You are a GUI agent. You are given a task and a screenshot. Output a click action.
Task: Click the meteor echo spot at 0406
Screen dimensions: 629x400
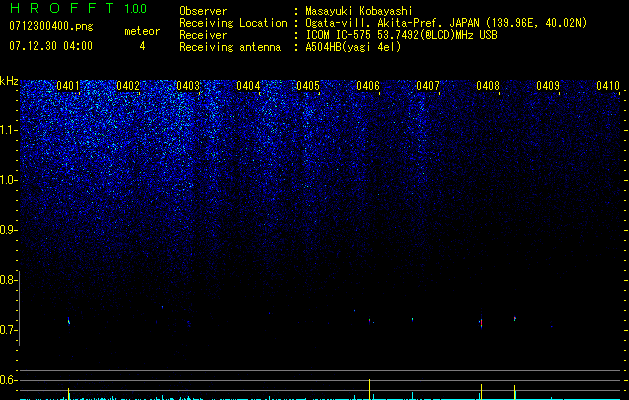(x=369, y=321)
